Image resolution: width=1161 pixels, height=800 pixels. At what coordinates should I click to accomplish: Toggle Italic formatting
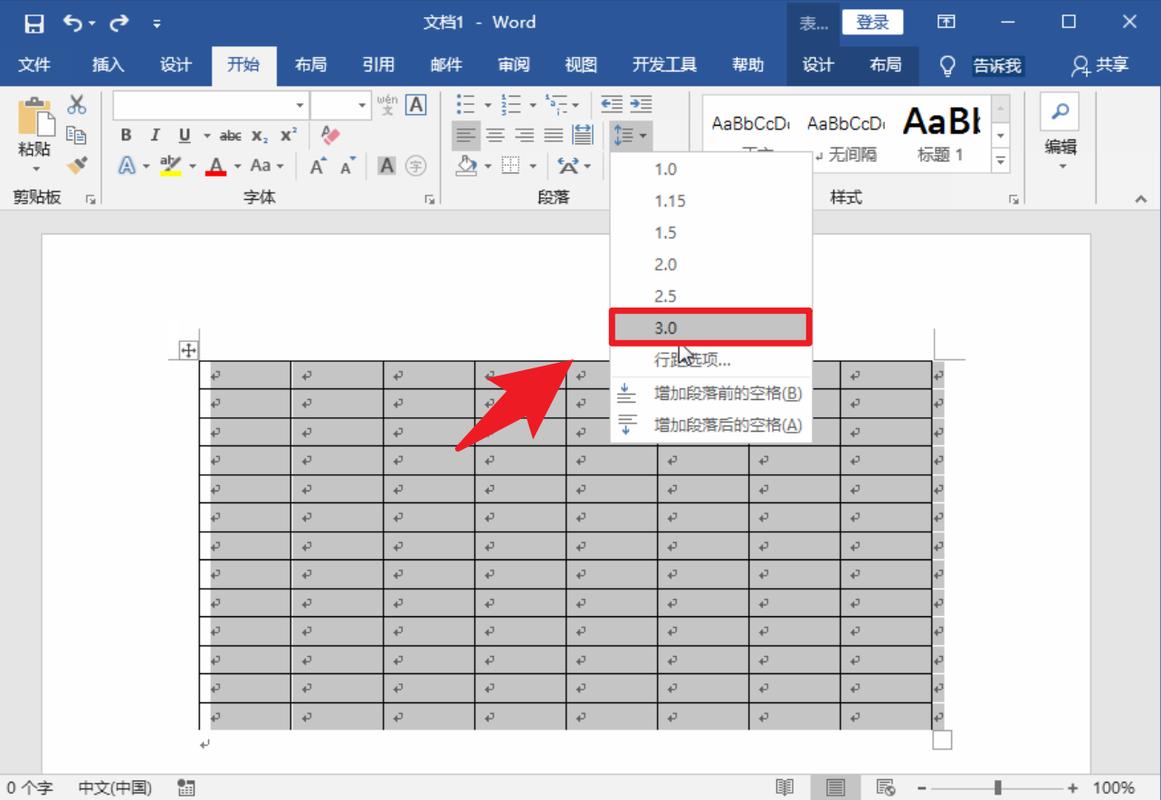tap(155, 135)
